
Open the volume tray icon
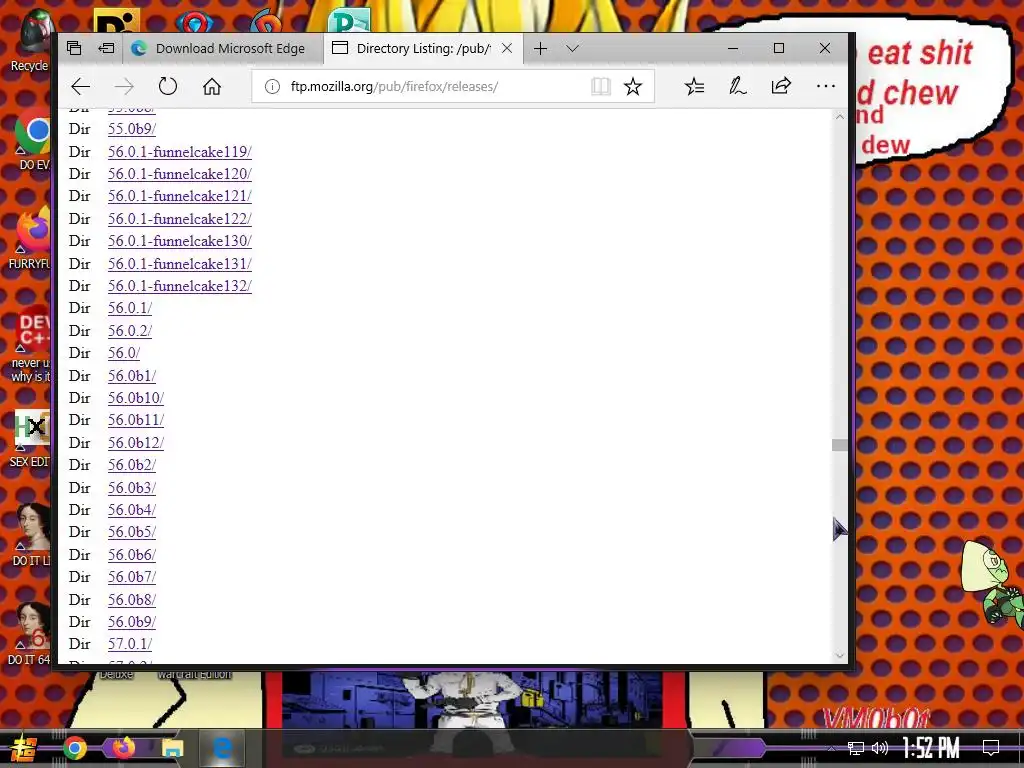coord(880,748)
